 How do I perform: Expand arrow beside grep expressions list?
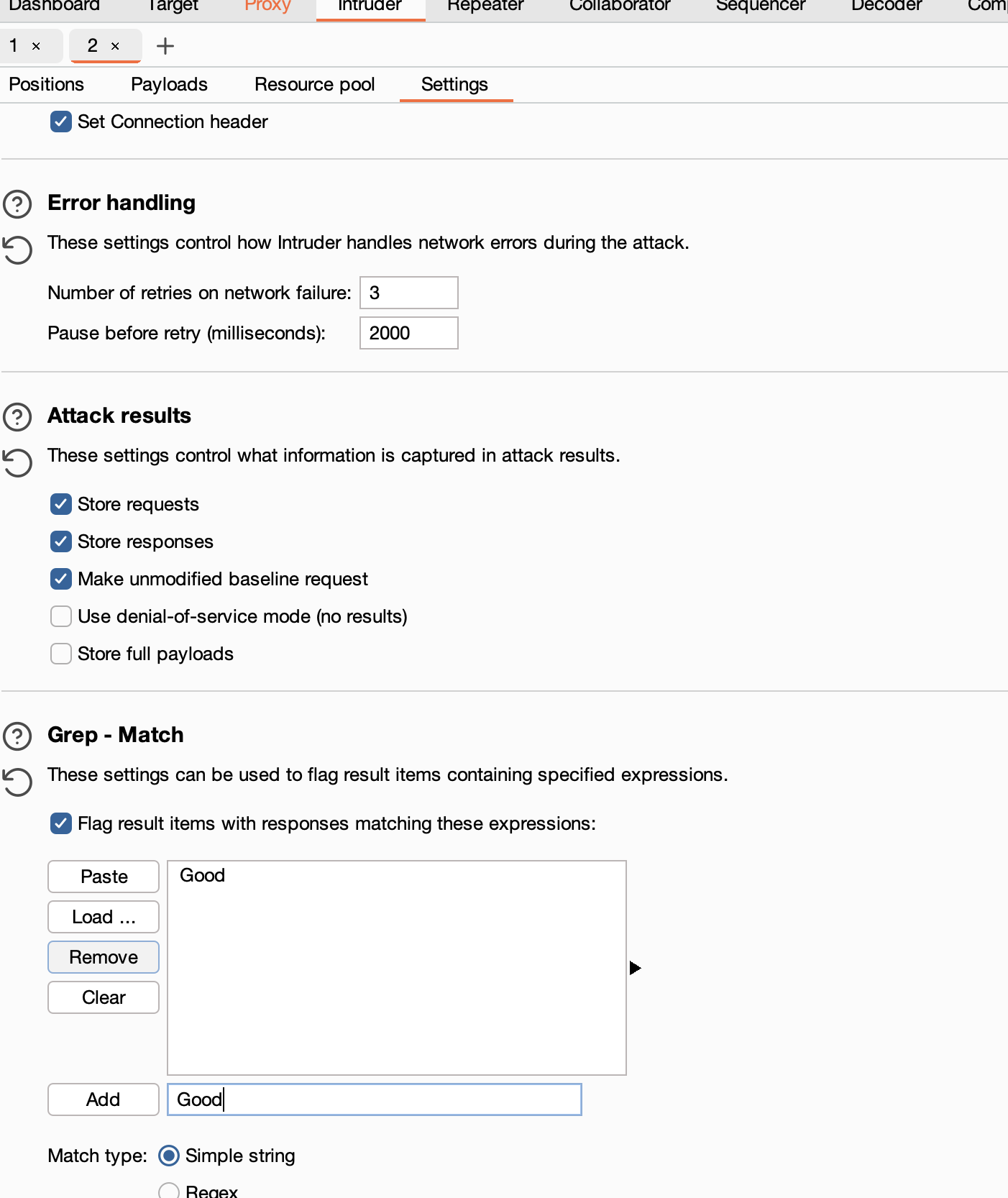click(x=635, y=968)
